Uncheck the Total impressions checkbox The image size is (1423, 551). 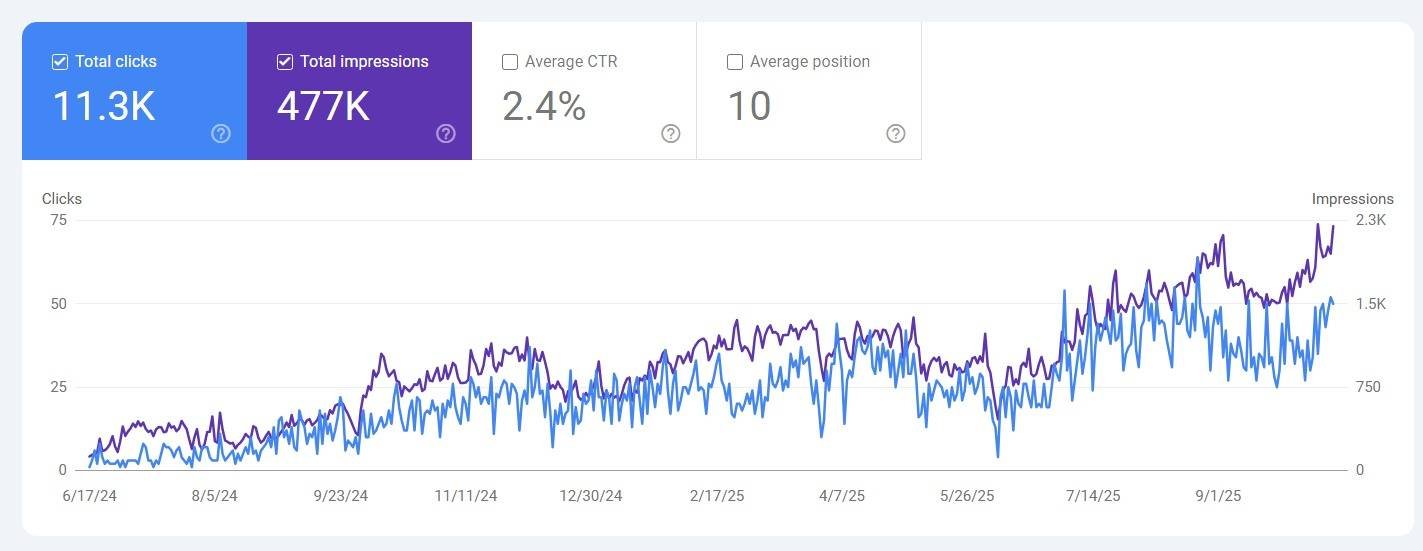coord(285,62)
